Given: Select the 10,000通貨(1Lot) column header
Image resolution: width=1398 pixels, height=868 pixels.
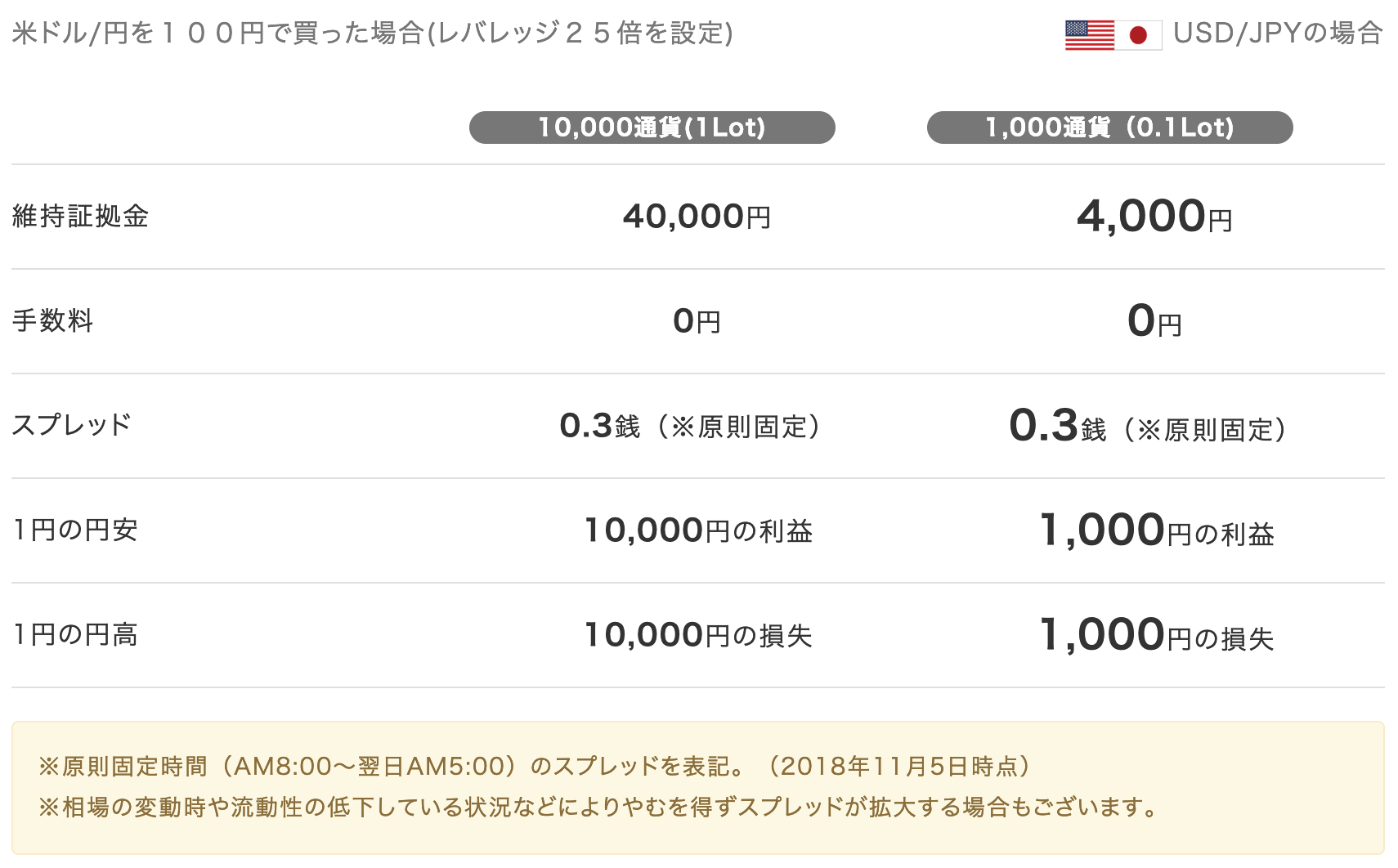Looking at the screenshot, I should (652, 128).
